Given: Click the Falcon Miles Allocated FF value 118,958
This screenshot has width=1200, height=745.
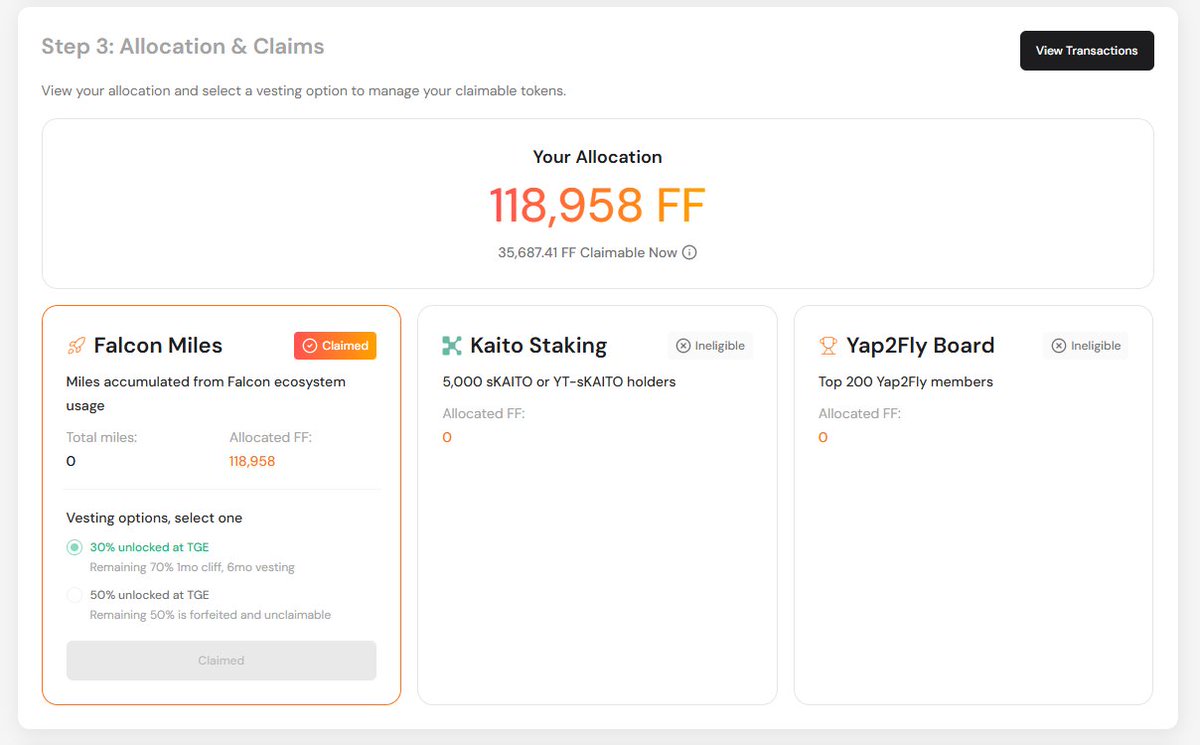Looking at the screenshot, I should click(x=252, y=462).
